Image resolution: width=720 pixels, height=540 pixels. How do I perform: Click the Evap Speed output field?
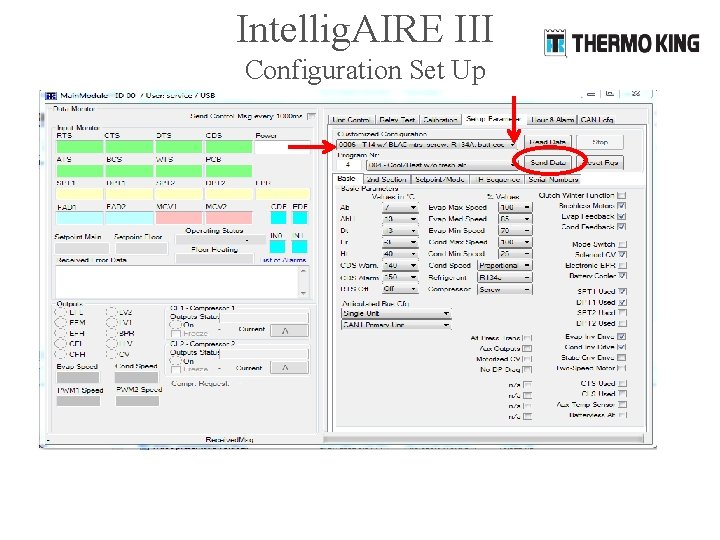pos(78,377)
